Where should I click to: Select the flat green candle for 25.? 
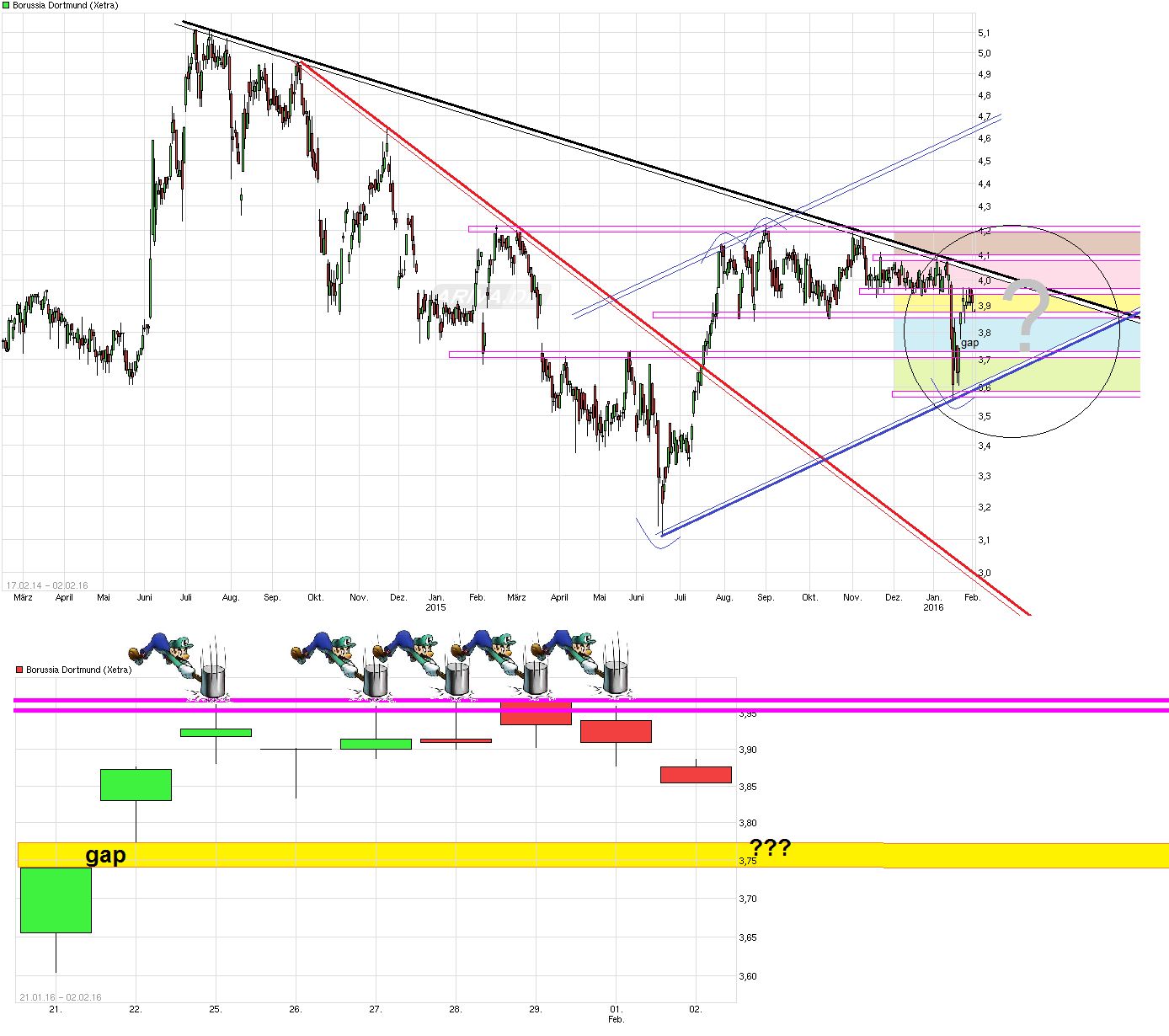pyautogui.click(x=216, y=733)
